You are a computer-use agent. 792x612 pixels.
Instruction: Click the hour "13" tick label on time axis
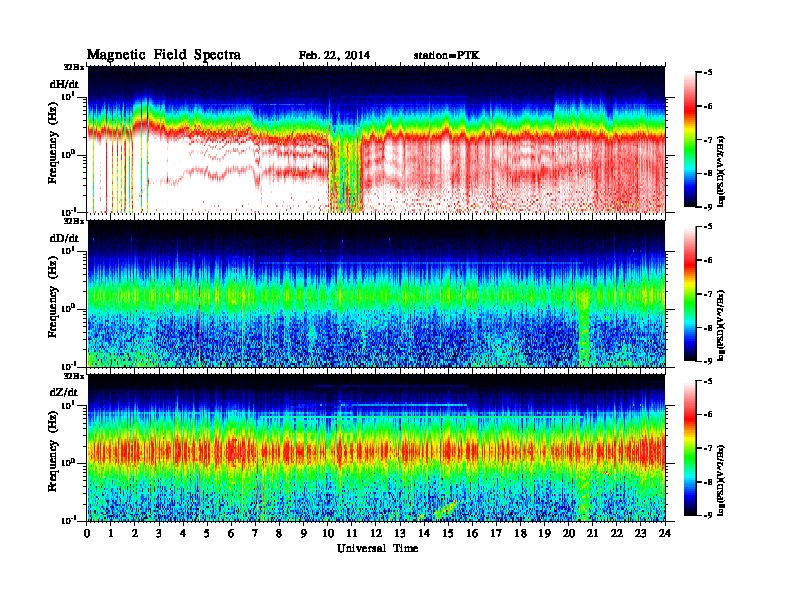click(400, 534)
